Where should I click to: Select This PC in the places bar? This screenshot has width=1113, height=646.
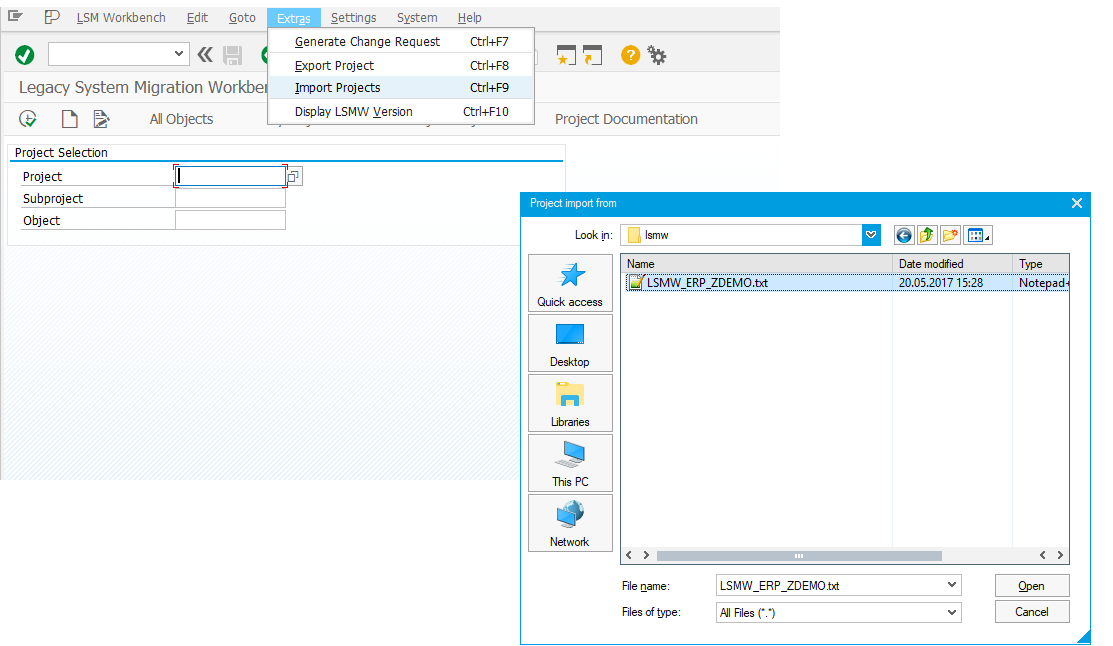pyautogui.click(x=570, y=463)
